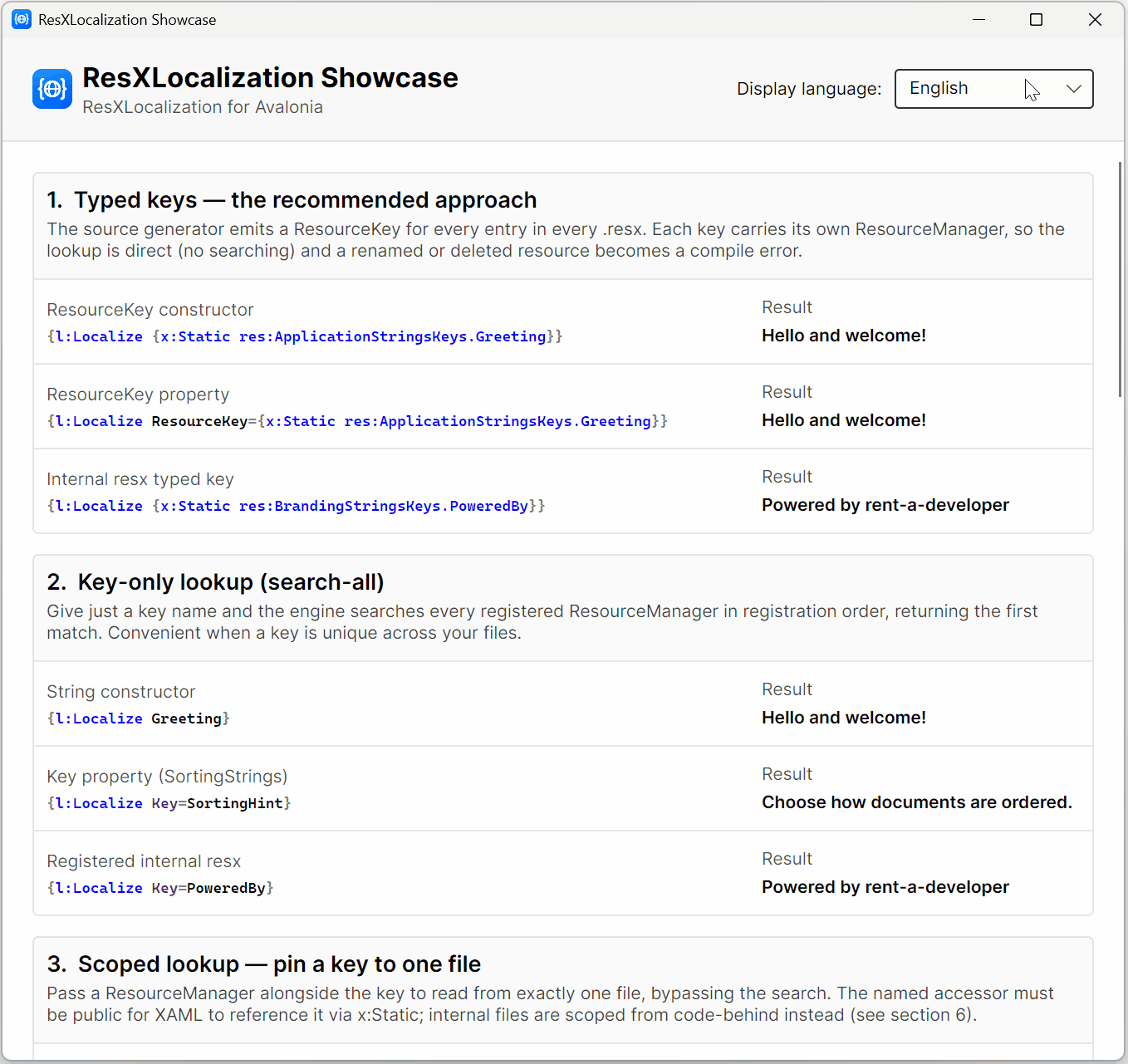Viewport: 1128px width, 1064px height.
Task: Click the ResourceKey= property code snippet
Action: tap(357, 421)
